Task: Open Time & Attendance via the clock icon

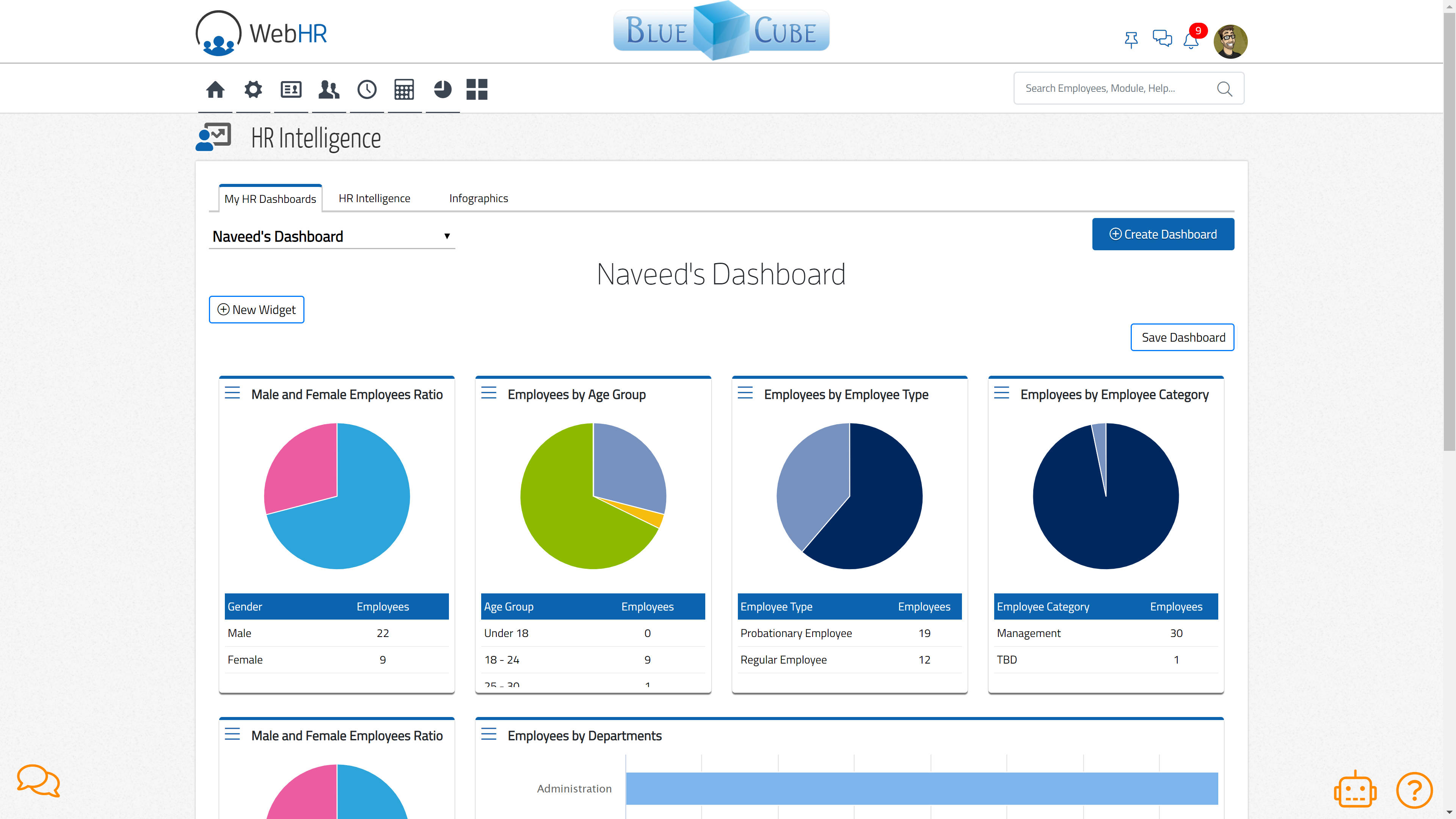Action: pos(367,89)
